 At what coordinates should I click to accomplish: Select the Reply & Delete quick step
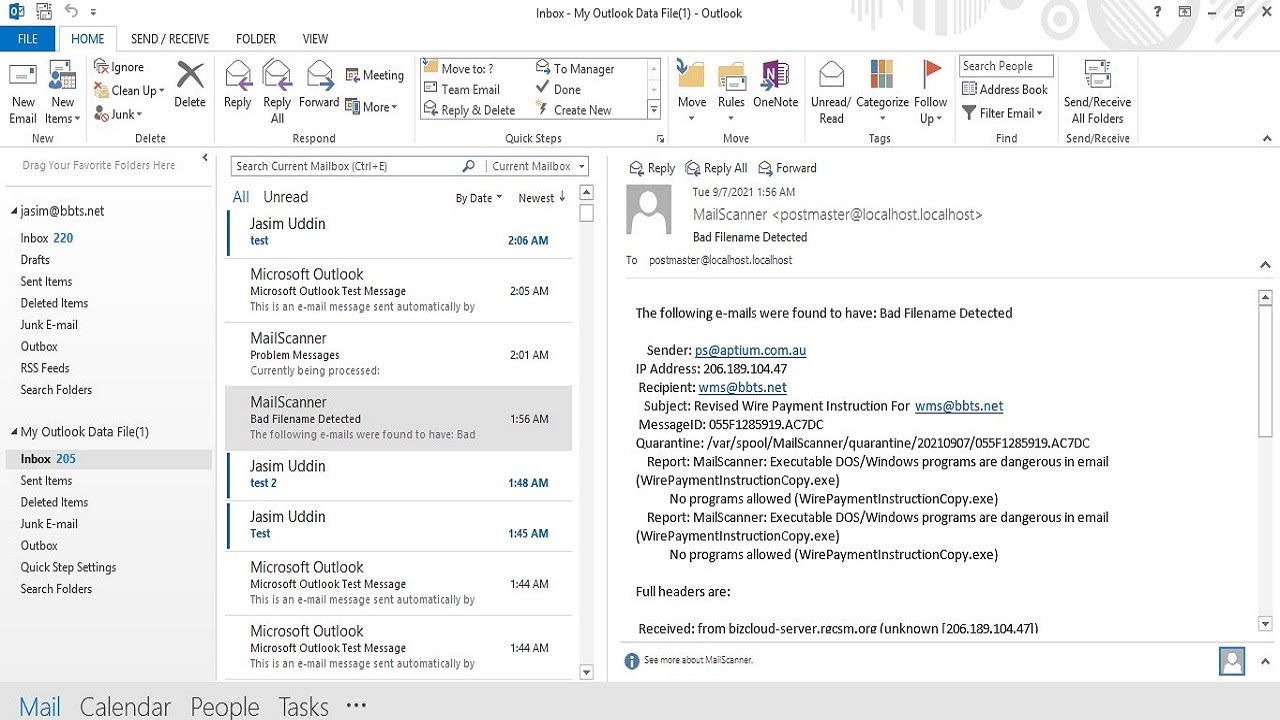tap(470, 110)
